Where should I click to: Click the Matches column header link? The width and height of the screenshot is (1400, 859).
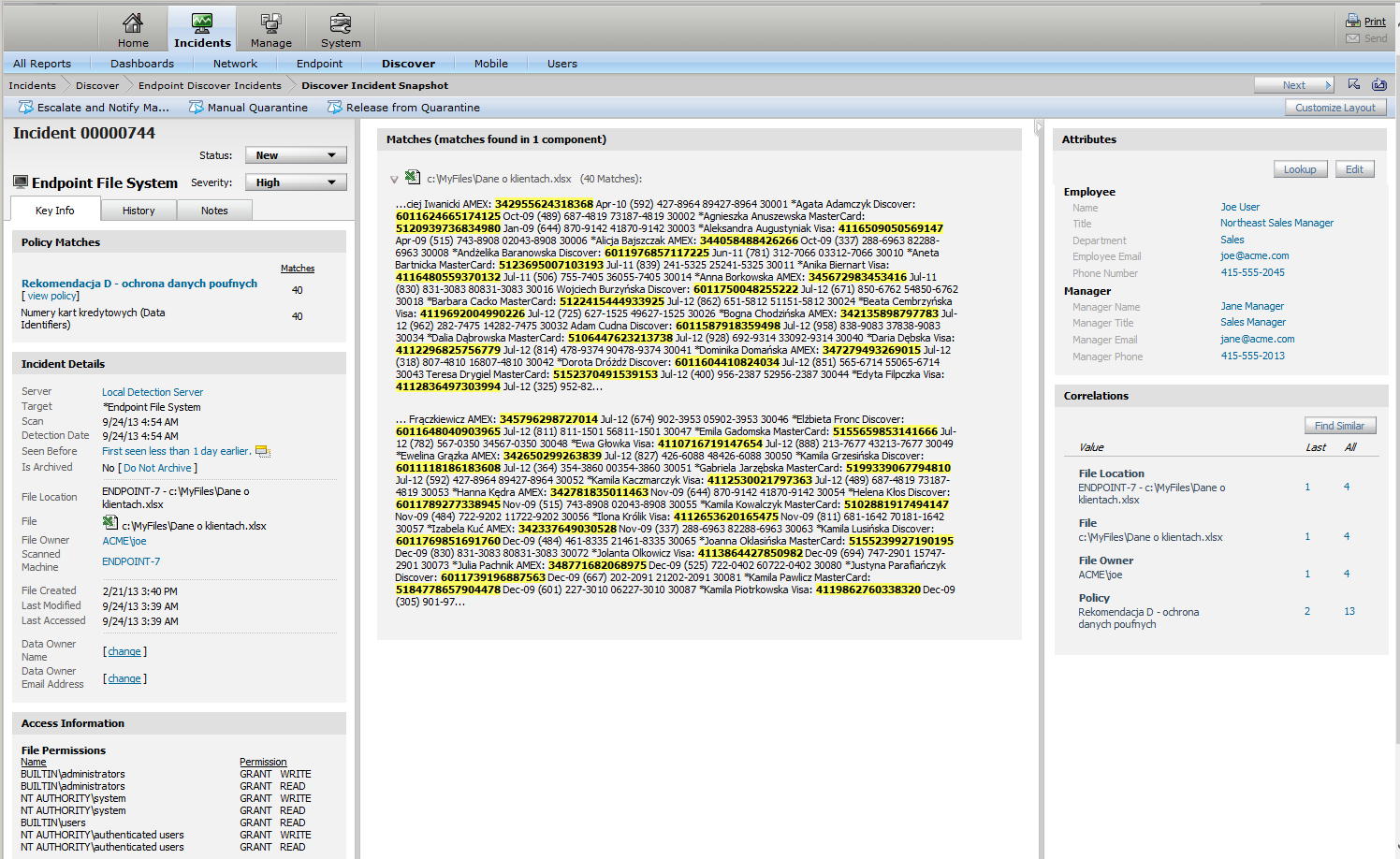(298, 269)
